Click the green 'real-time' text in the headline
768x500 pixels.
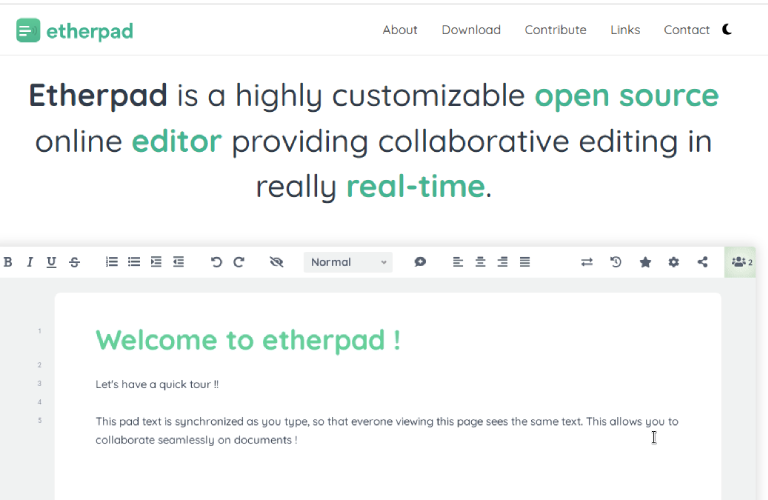(416, 188)
